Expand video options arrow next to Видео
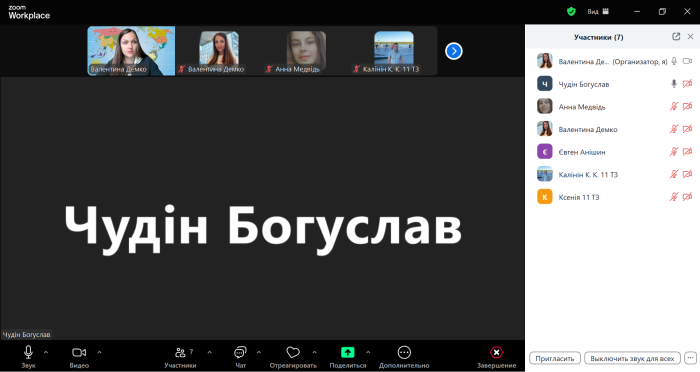The height and width of the screenshot is (372, 700). pyautogui.click(x=99, y=352)
